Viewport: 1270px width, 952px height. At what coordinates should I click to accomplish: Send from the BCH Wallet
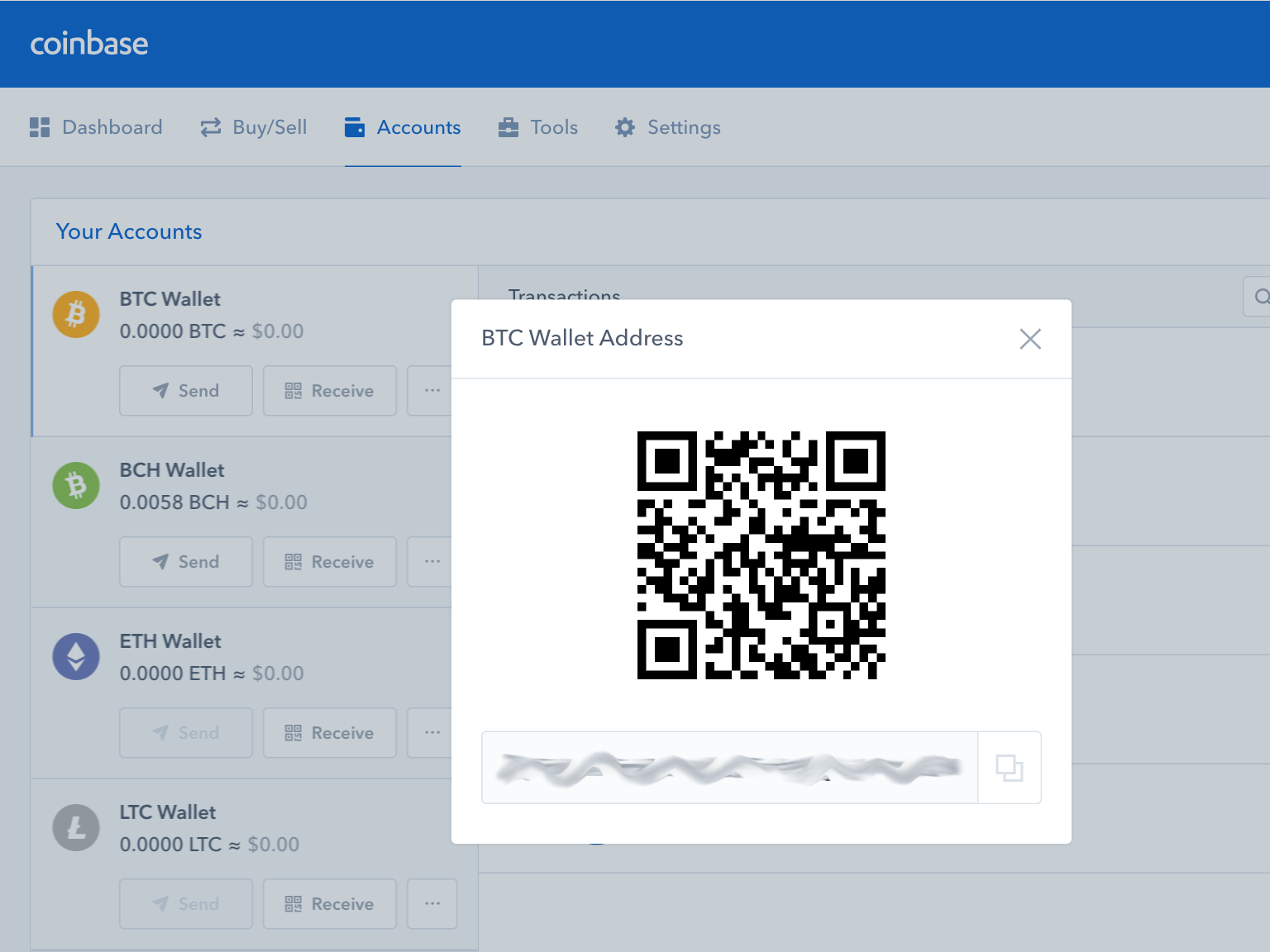tap(186, 562)
